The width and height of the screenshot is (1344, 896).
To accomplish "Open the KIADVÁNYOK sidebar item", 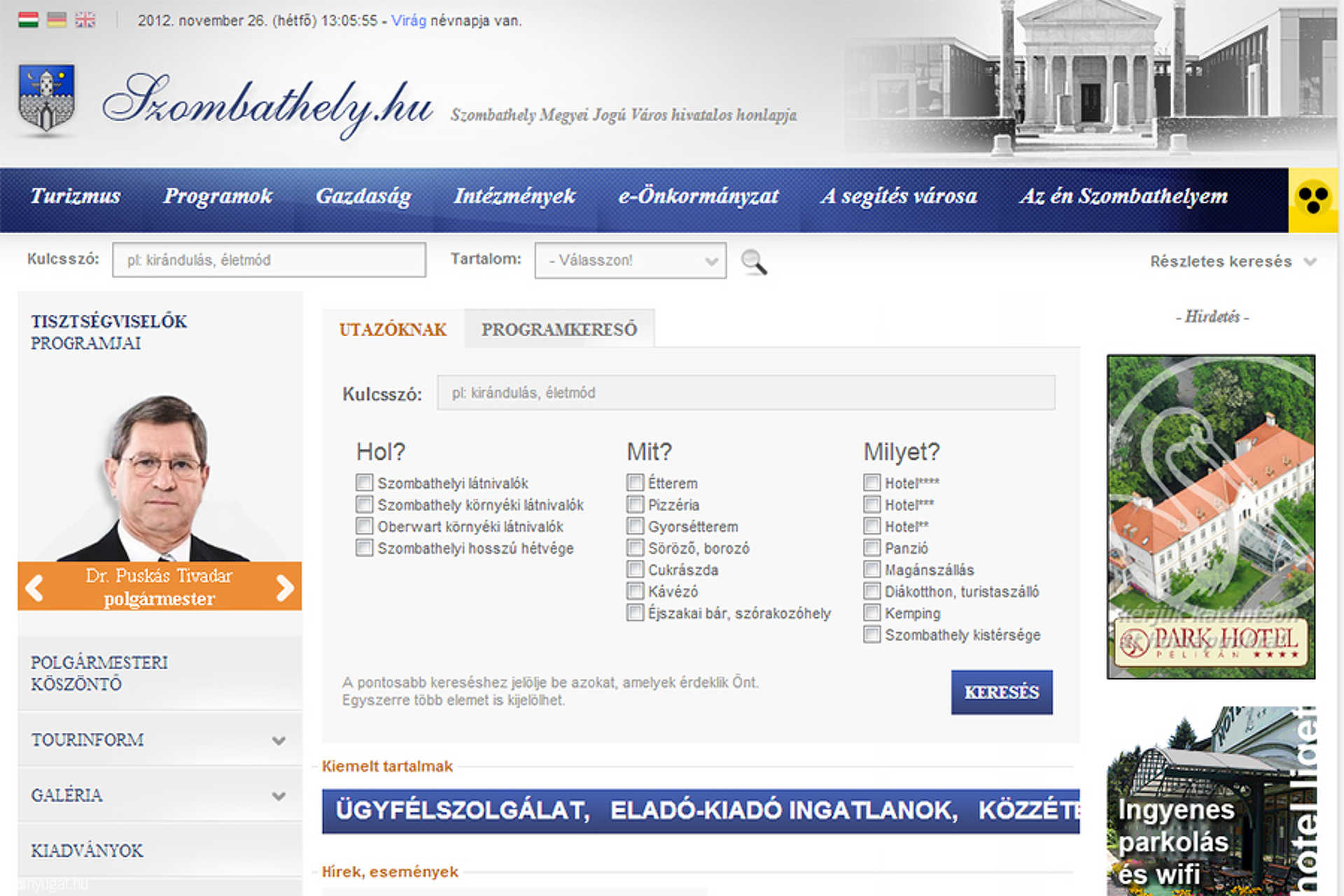I will (x=160, y=850).
